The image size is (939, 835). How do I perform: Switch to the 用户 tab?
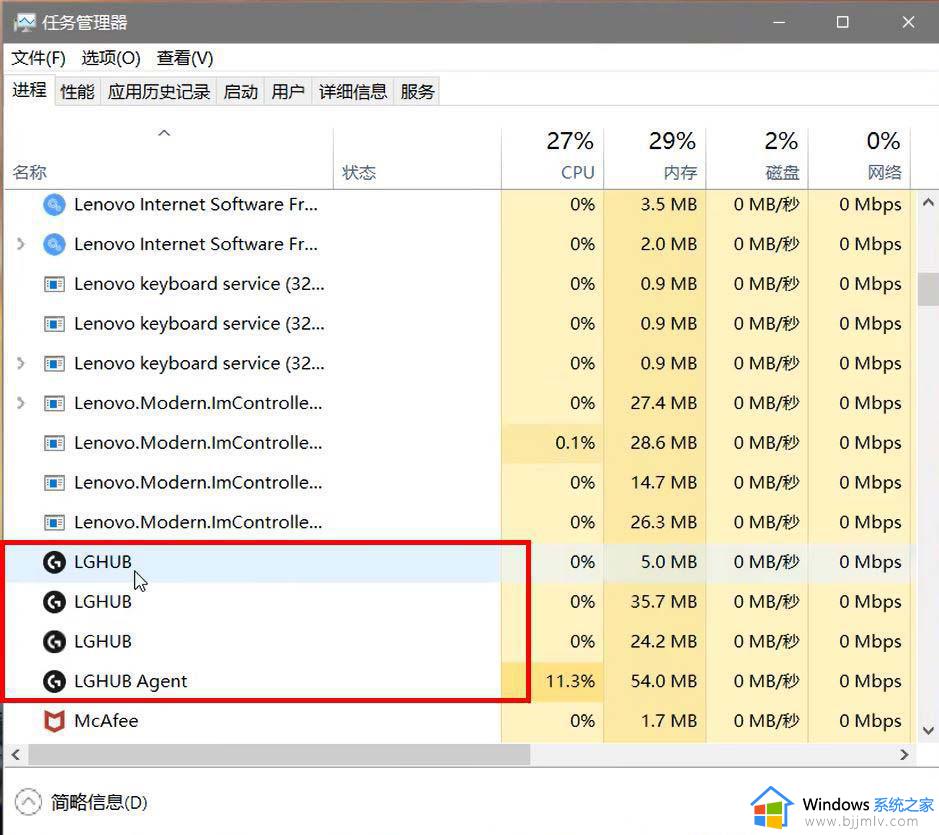point(288,92)
